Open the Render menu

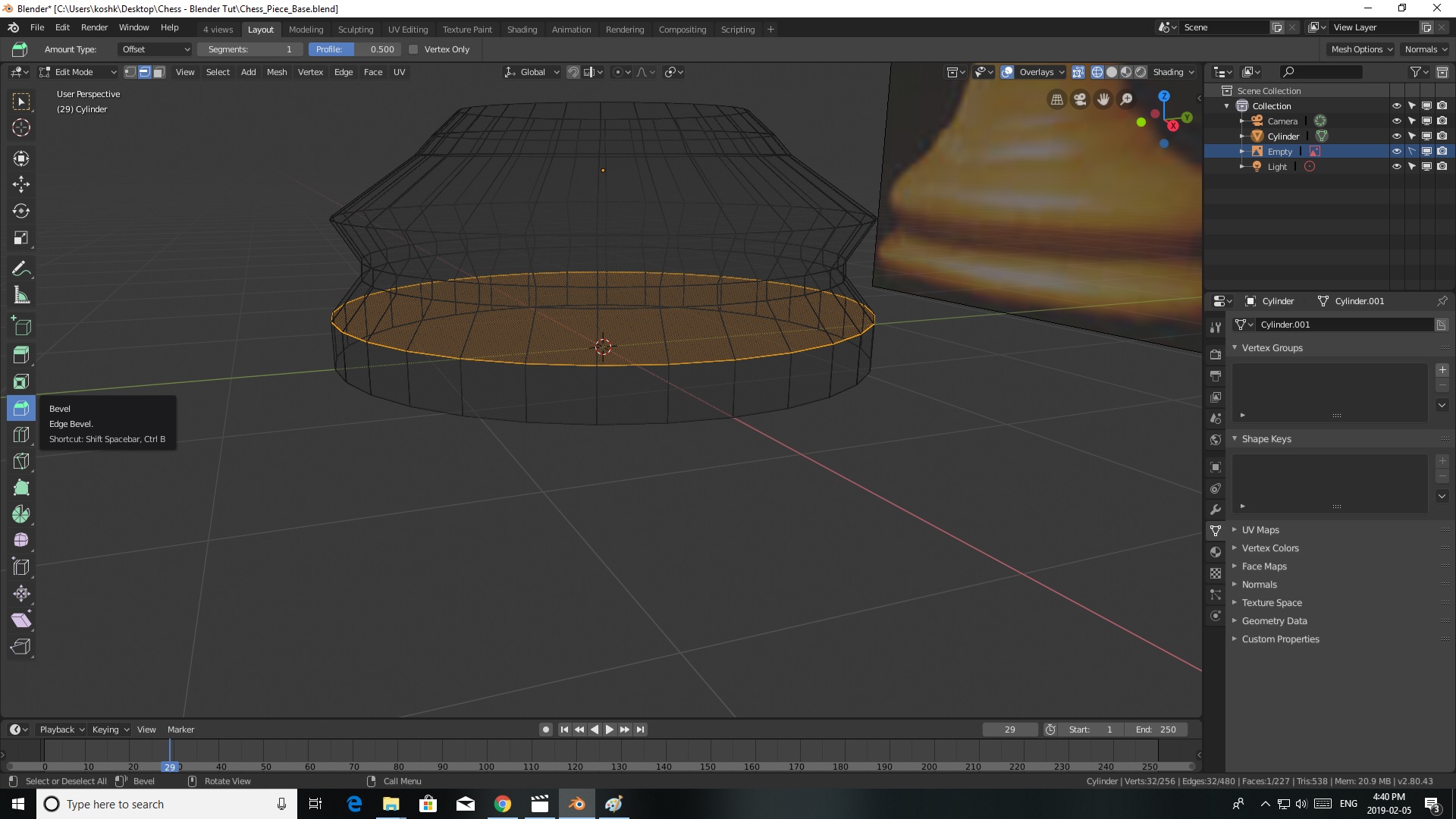(x=94, y=27)
